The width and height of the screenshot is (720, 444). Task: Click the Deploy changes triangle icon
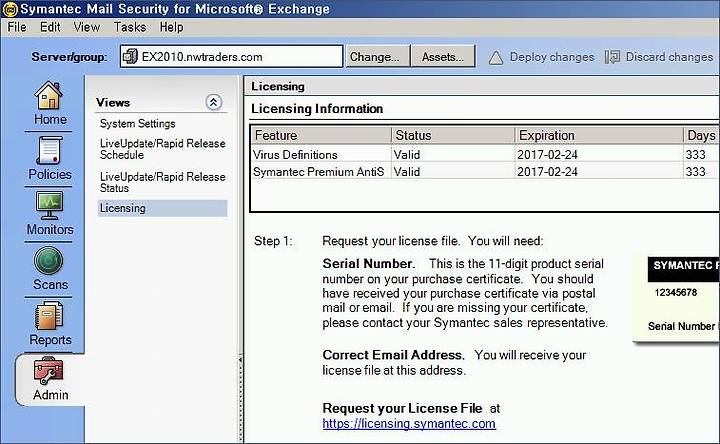495,57
